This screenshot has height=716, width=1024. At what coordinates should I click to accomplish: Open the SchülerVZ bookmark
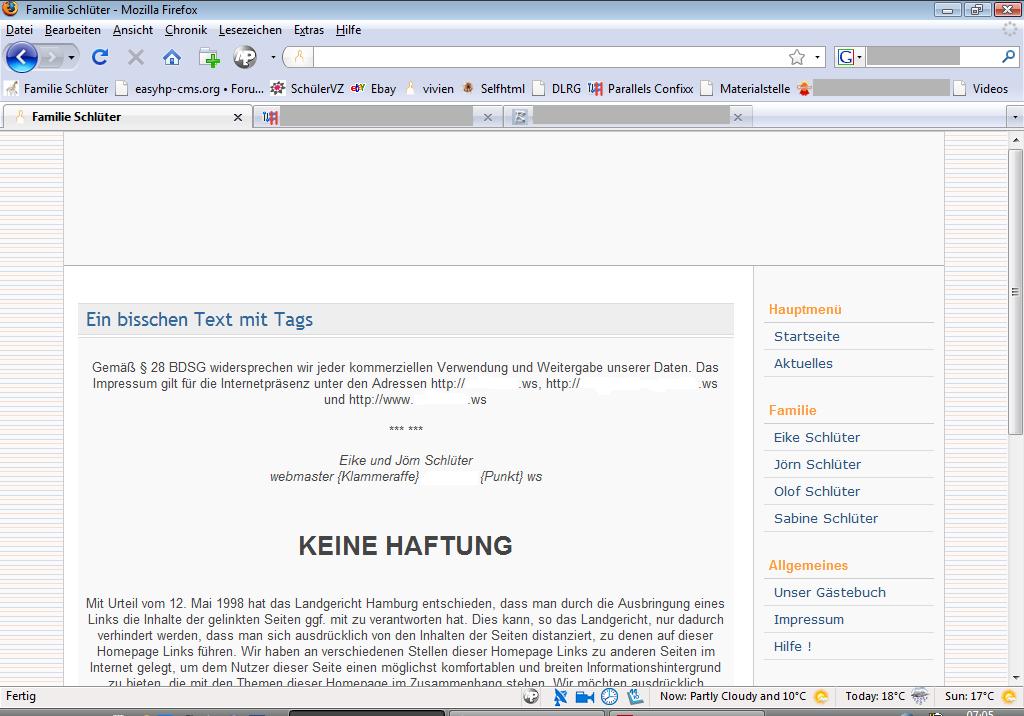(x=316, y=88)
